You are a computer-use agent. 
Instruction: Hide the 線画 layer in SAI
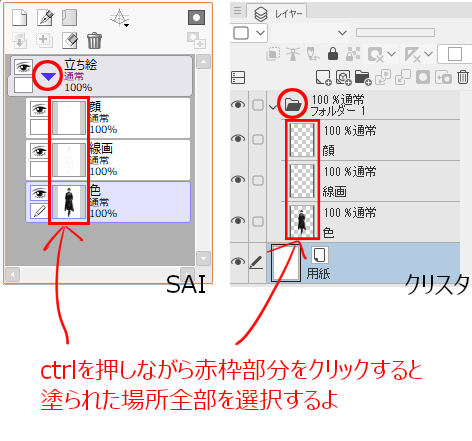pyautogui.click(x=39, y=151)
